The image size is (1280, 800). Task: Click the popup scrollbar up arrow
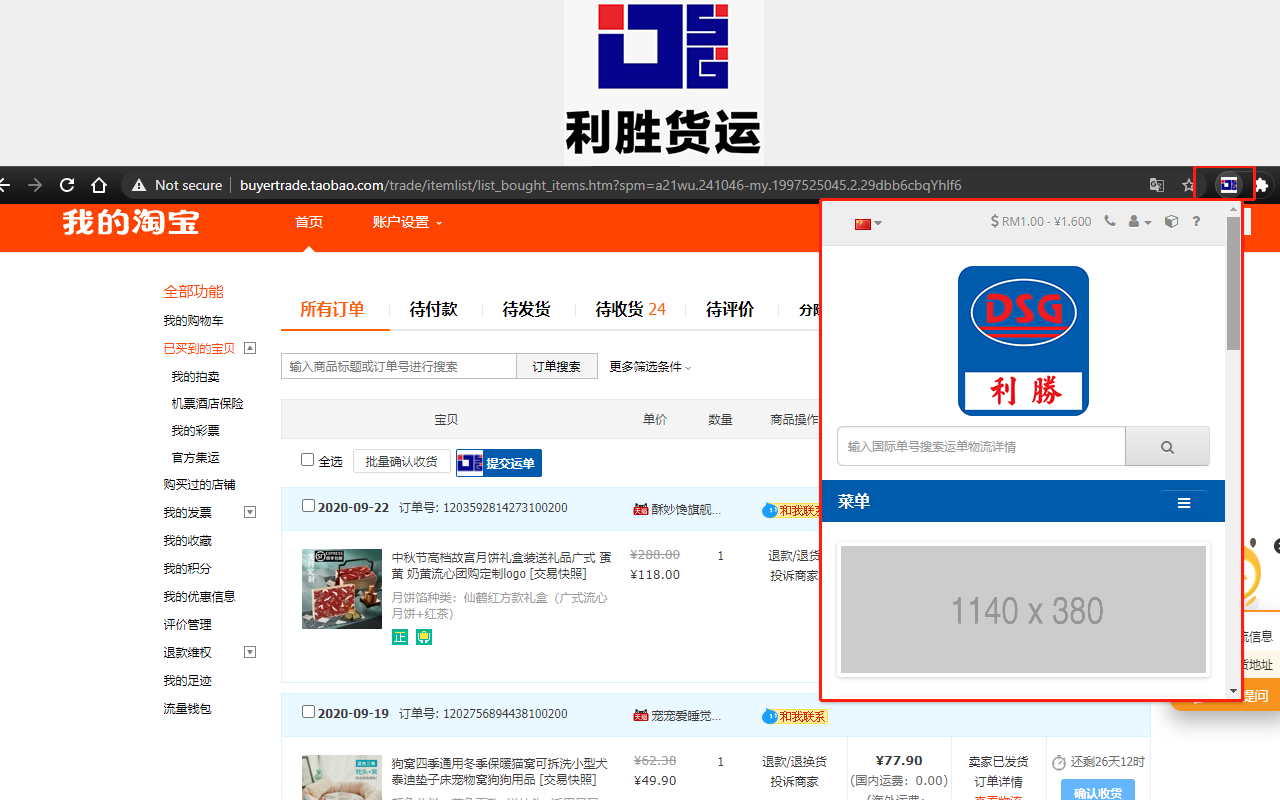pos(1233,209)
